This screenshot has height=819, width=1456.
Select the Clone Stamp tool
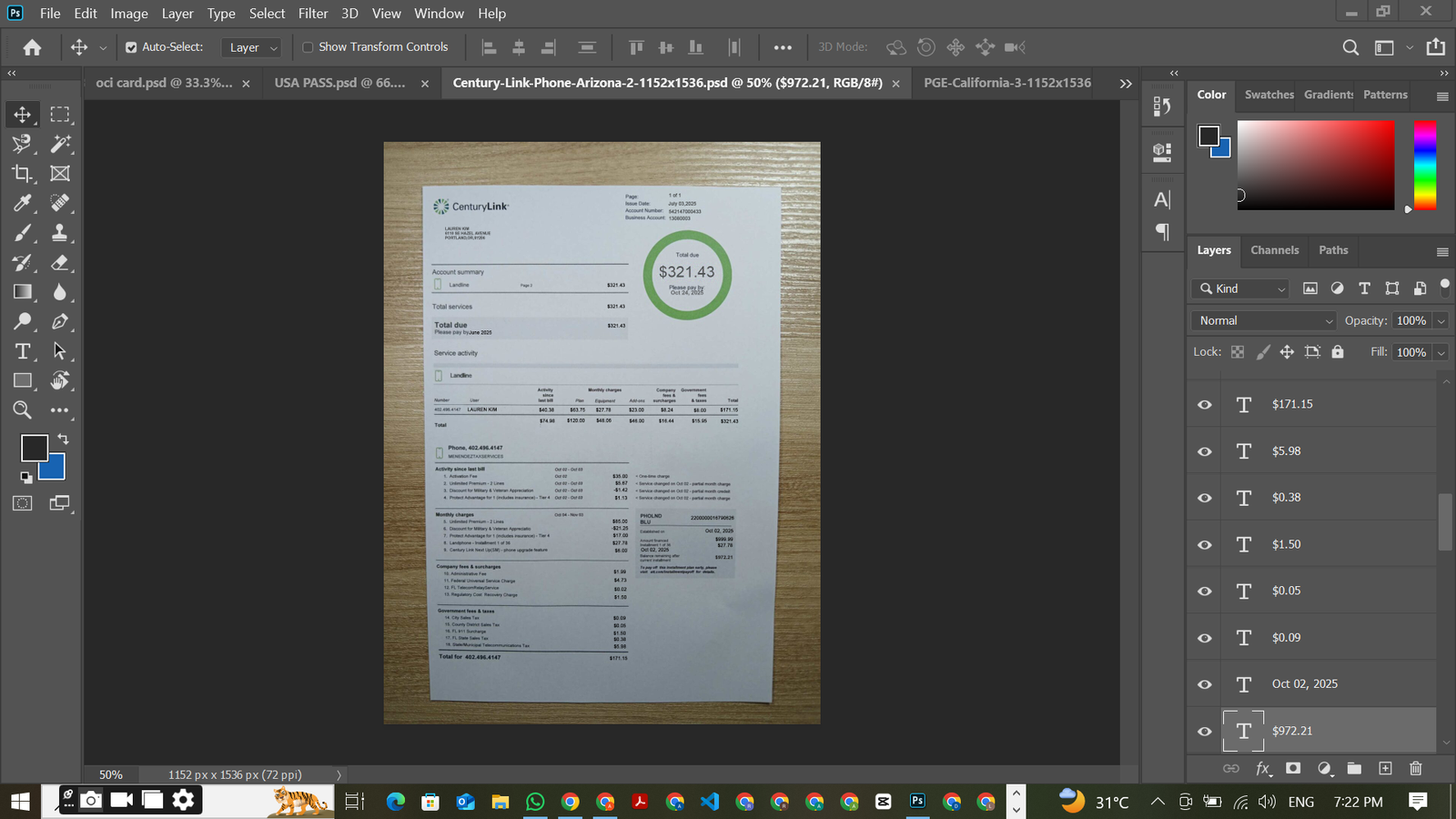(60, 233)
